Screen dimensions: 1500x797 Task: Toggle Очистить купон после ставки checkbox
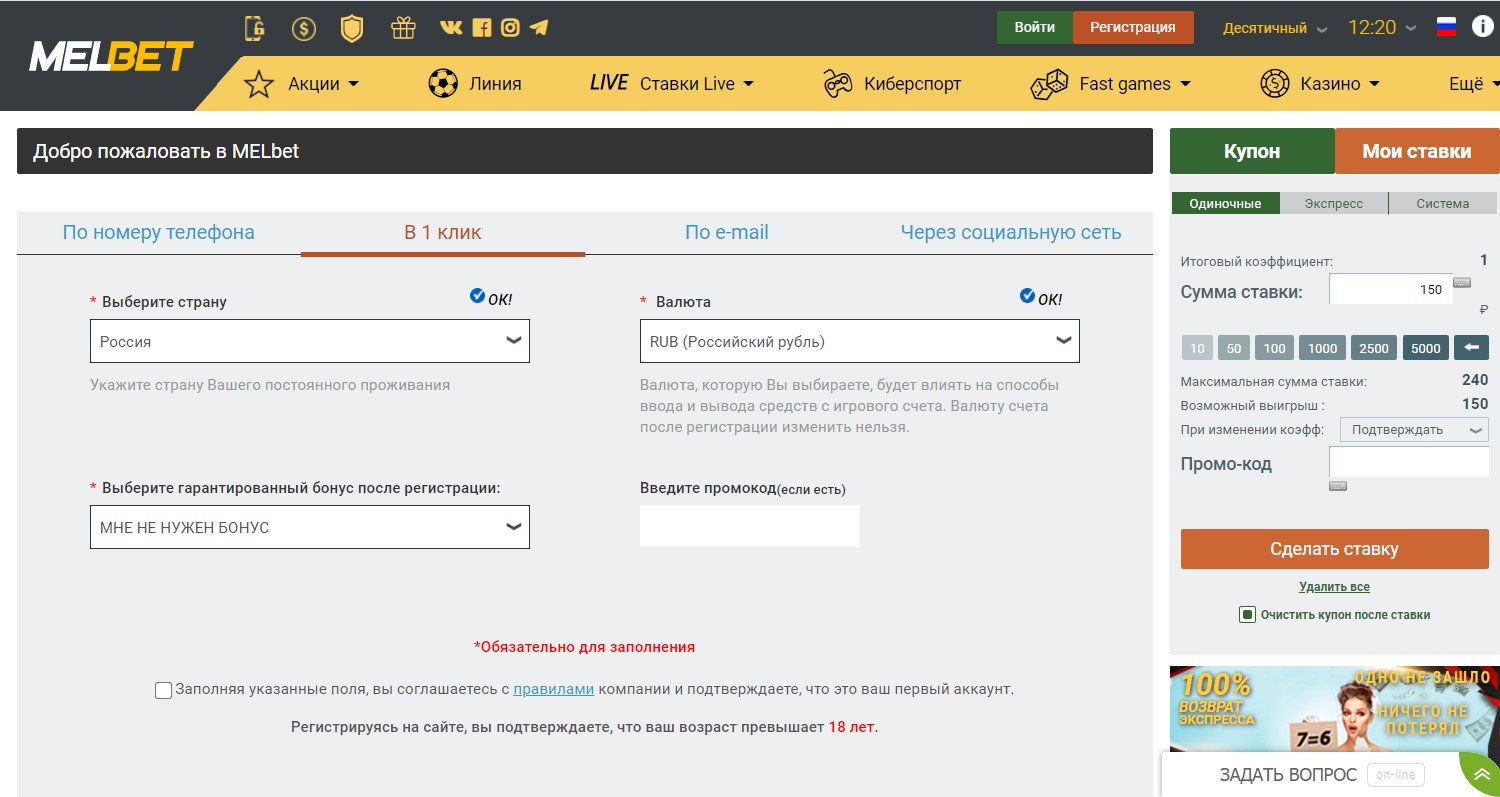click(1247, 615)
